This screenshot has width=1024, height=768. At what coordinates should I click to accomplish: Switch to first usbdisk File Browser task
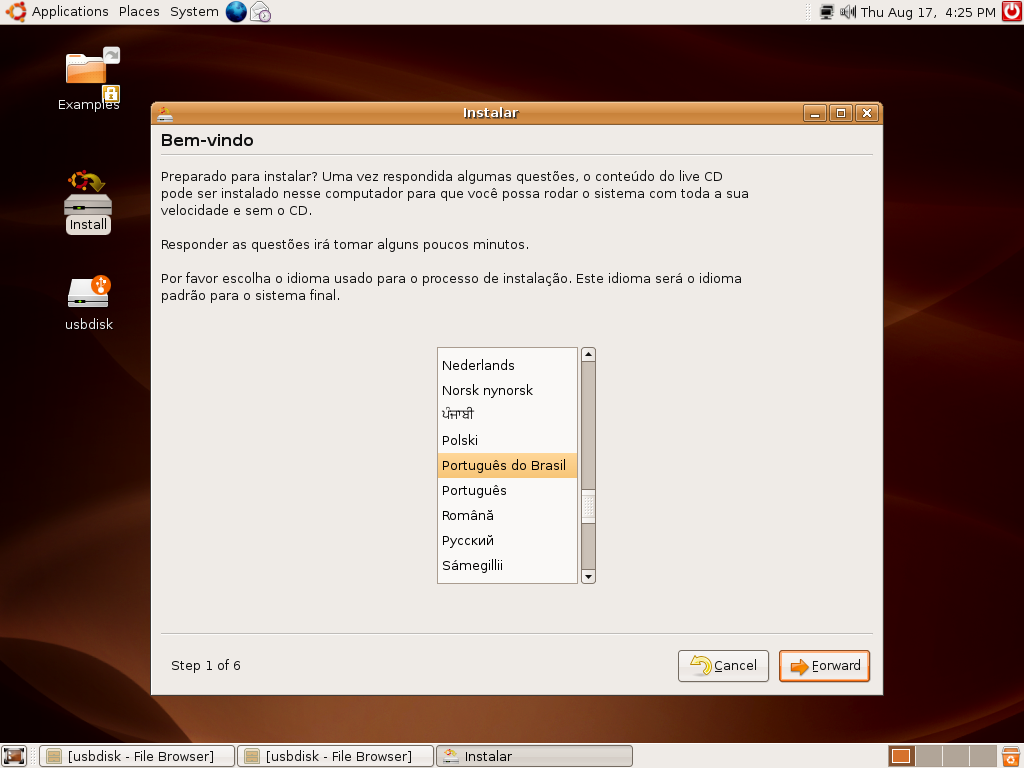pyautogui.click(x=136, y=756)
